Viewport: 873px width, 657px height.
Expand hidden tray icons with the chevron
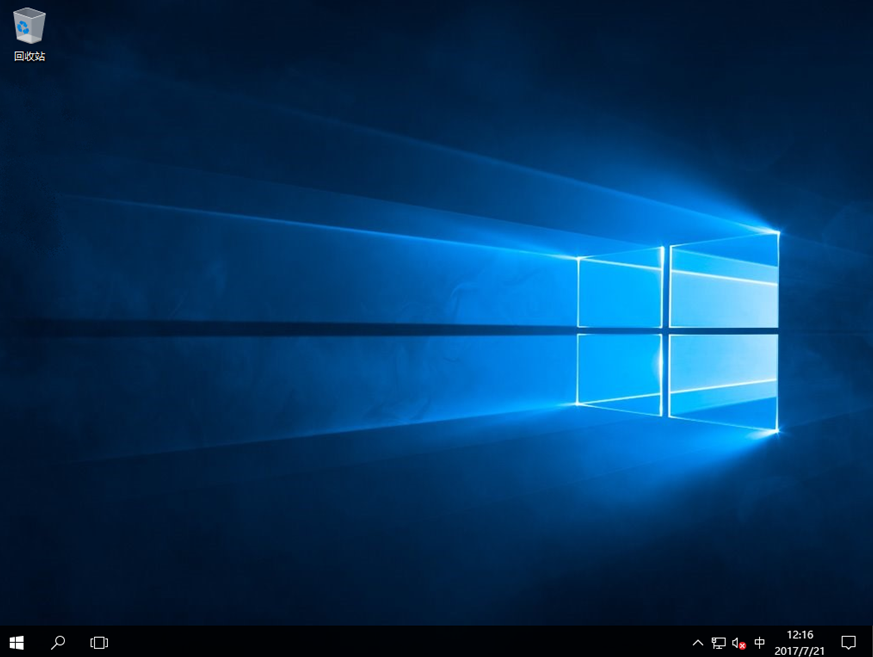[699, 643]
